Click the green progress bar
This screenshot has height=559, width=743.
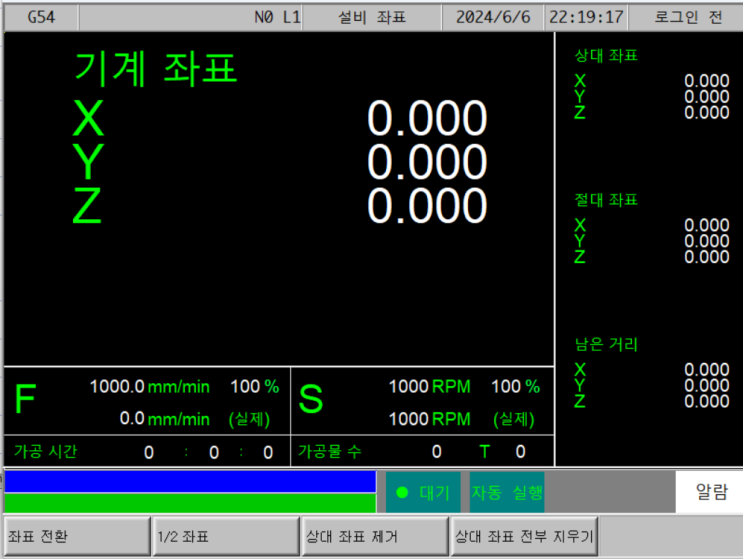click(x=190, y=503)
